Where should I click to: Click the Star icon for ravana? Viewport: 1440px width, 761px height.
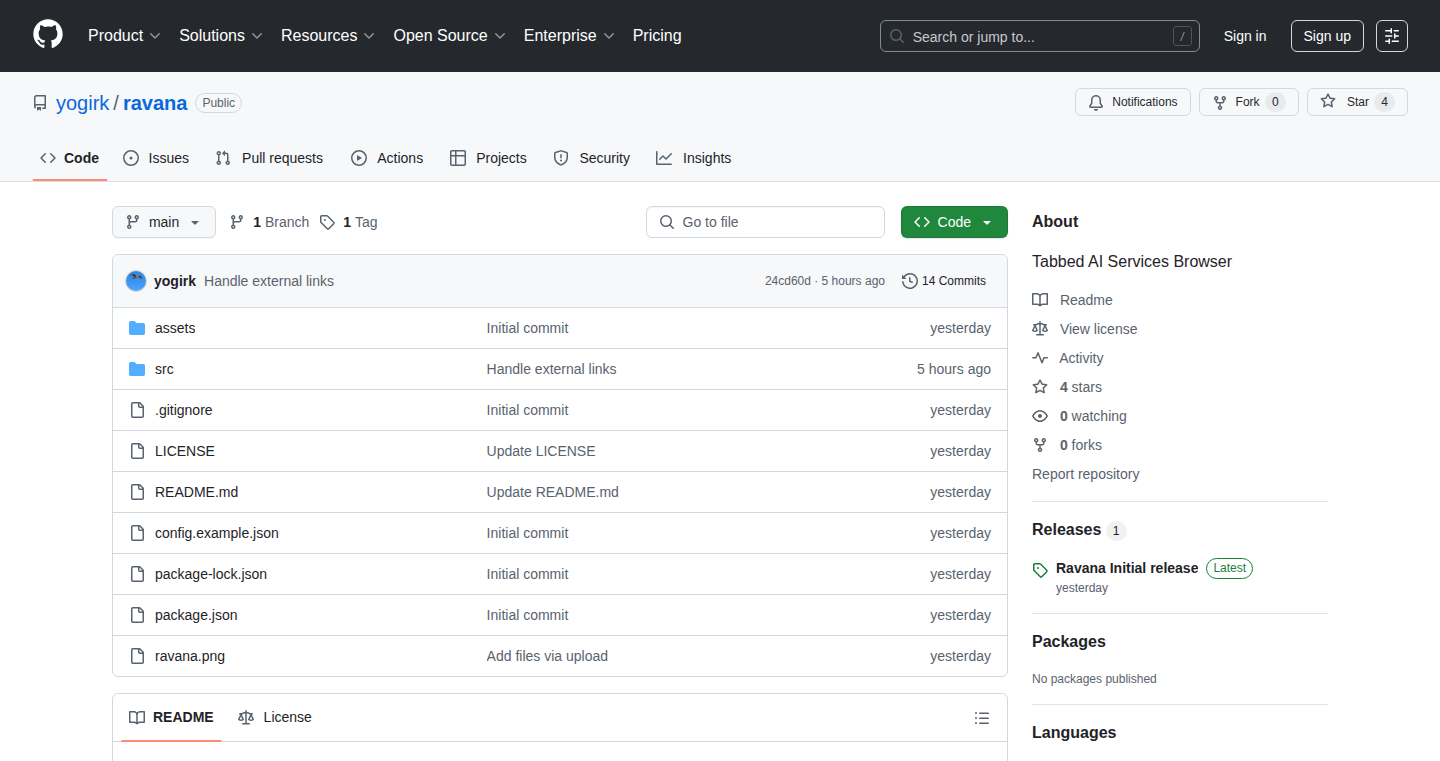[x=1328, y=102]
